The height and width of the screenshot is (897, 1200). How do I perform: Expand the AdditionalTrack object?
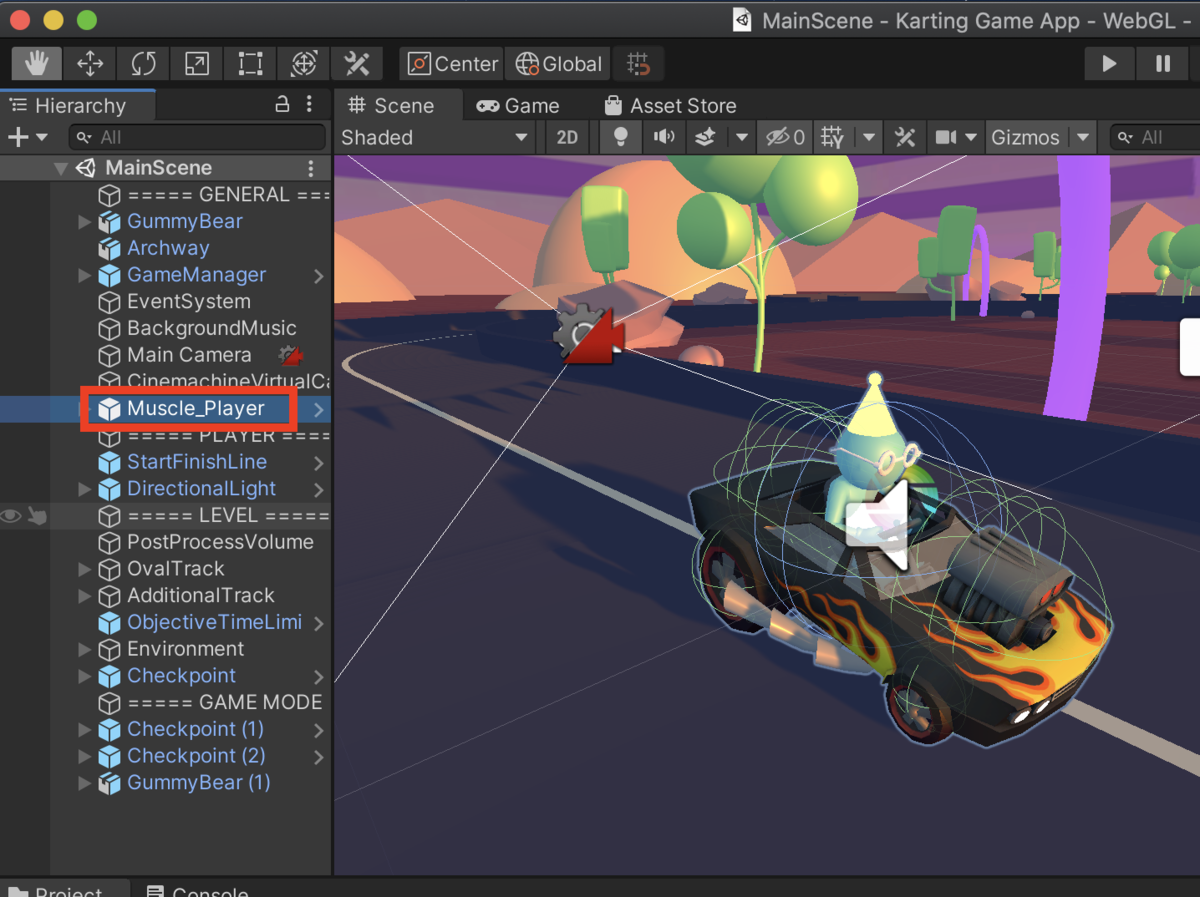click(x=85, y=596)
